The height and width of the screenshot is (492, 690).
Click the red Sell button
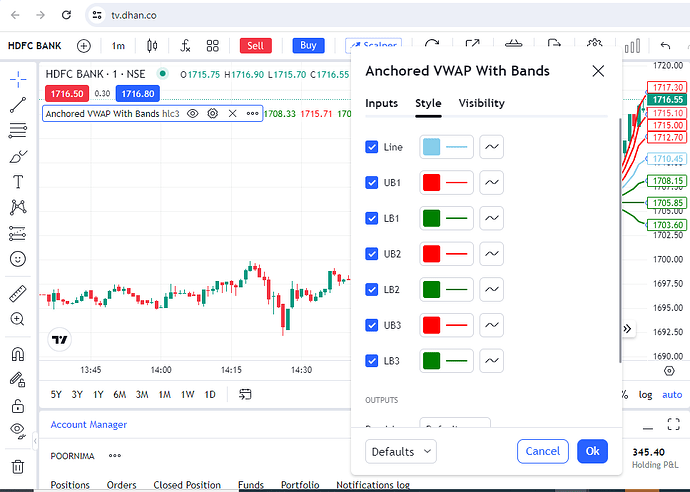256,46
